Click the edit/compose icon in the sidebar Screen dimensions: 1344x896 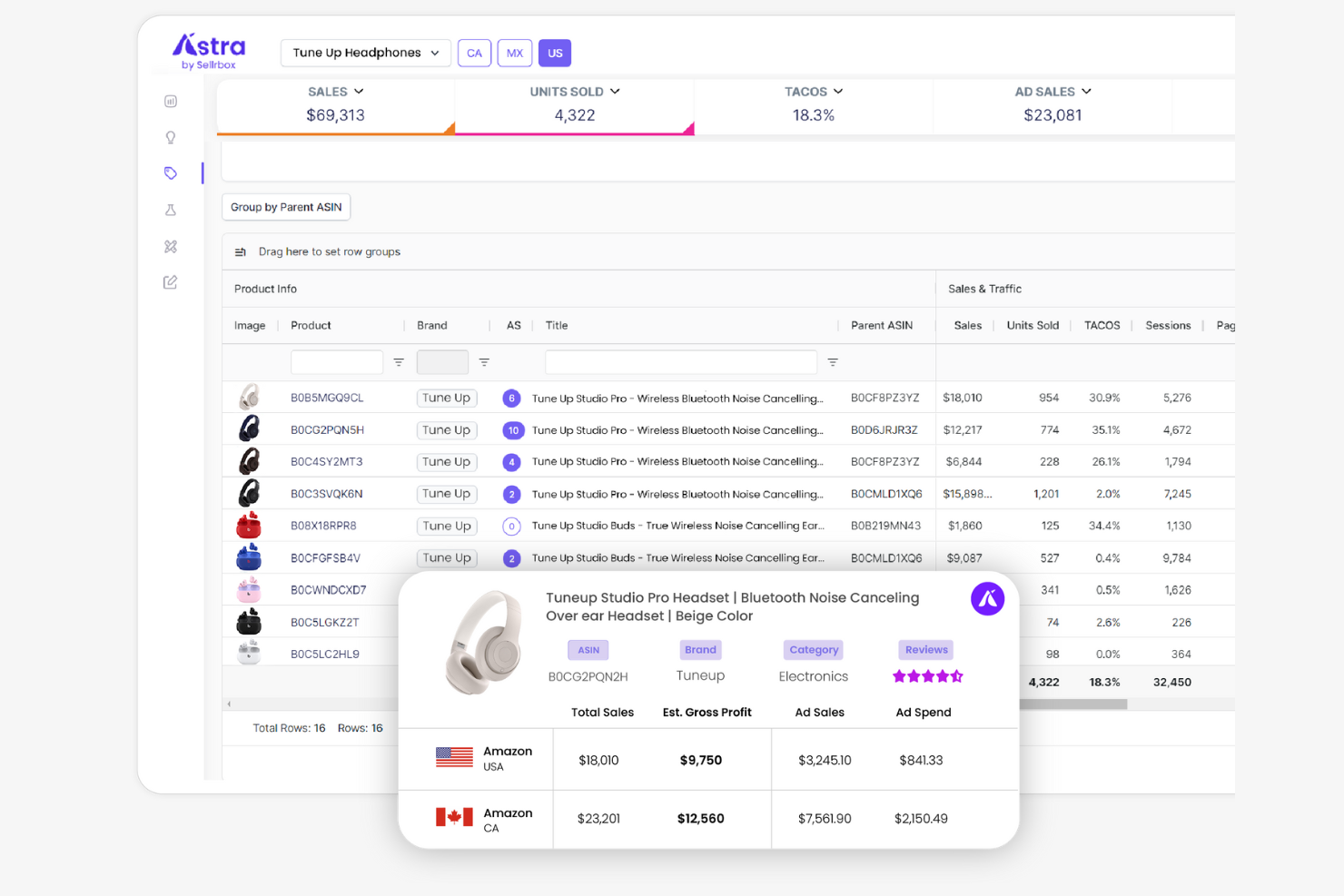tap(170, 282)
